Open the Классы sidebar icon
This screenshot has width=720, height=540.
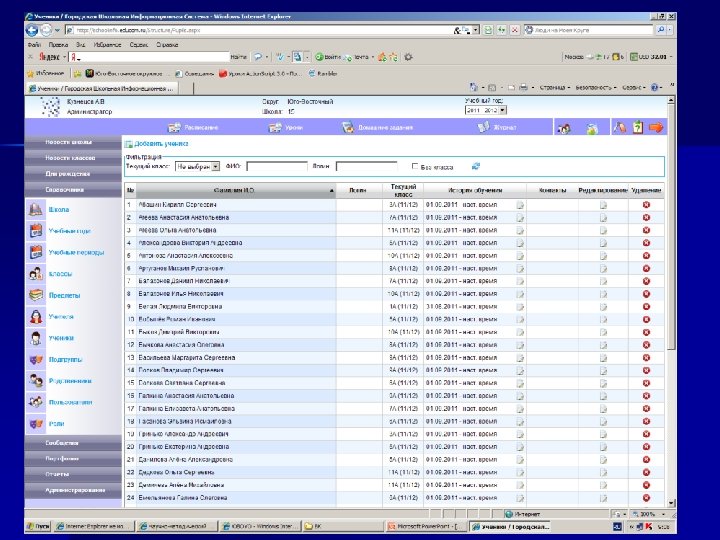[36, 274]
